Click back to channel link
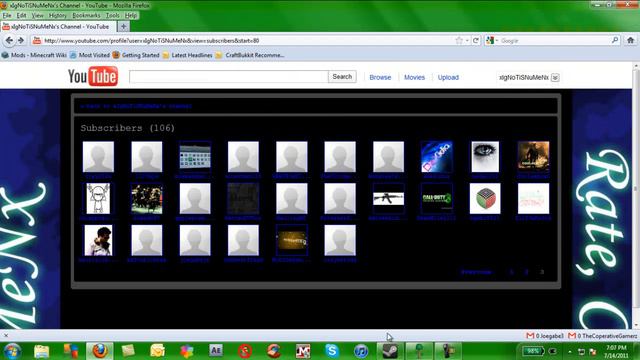Viewport: 640px width, 360px height. 136,106
